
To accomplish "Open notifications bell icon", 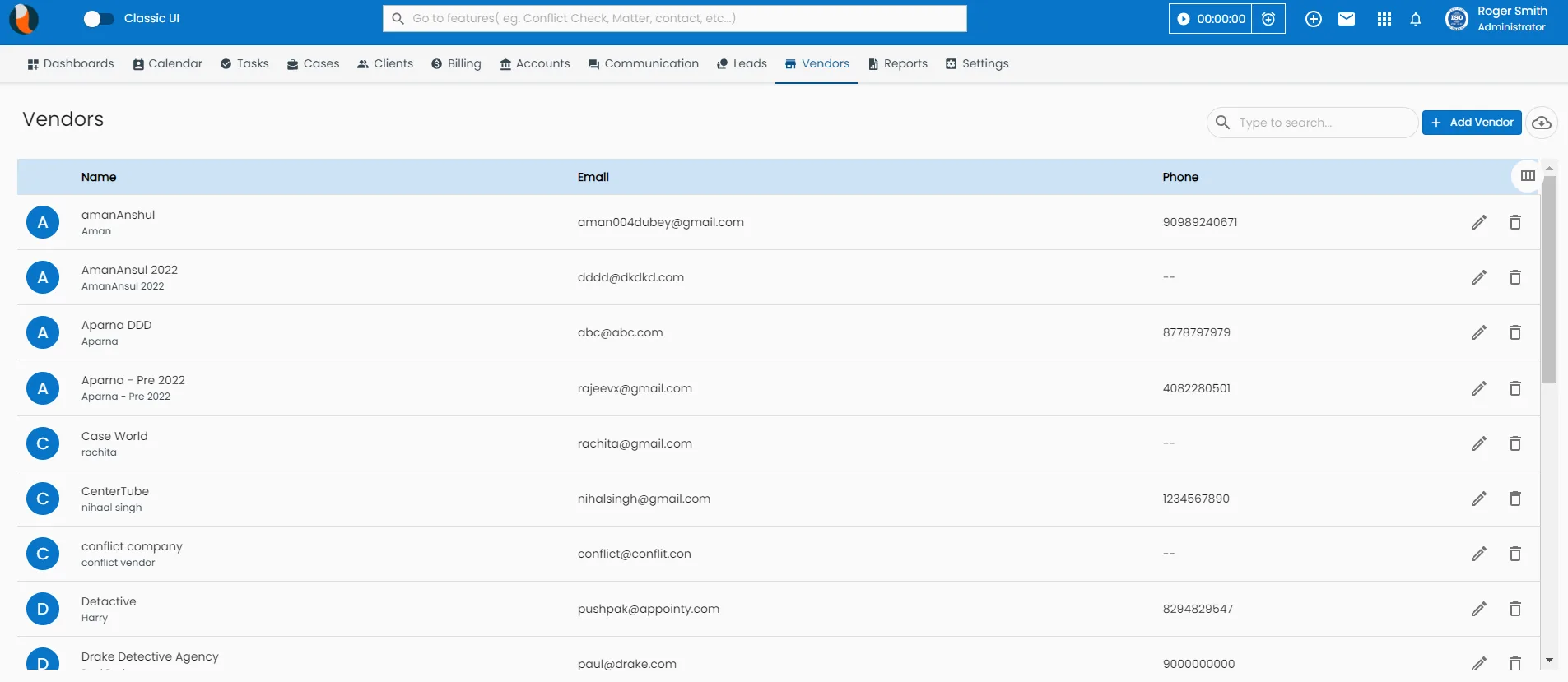I will pos(1416,19).
